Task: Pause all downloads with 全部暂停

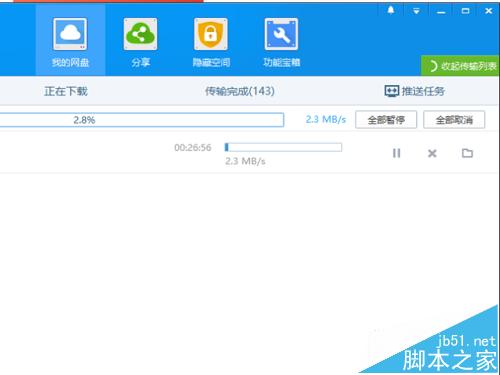Action: coord(386,120)
